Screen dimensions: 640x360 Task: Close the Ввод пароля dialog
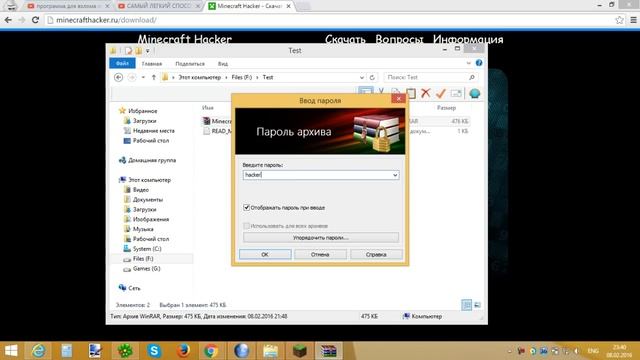coord(398,98)
